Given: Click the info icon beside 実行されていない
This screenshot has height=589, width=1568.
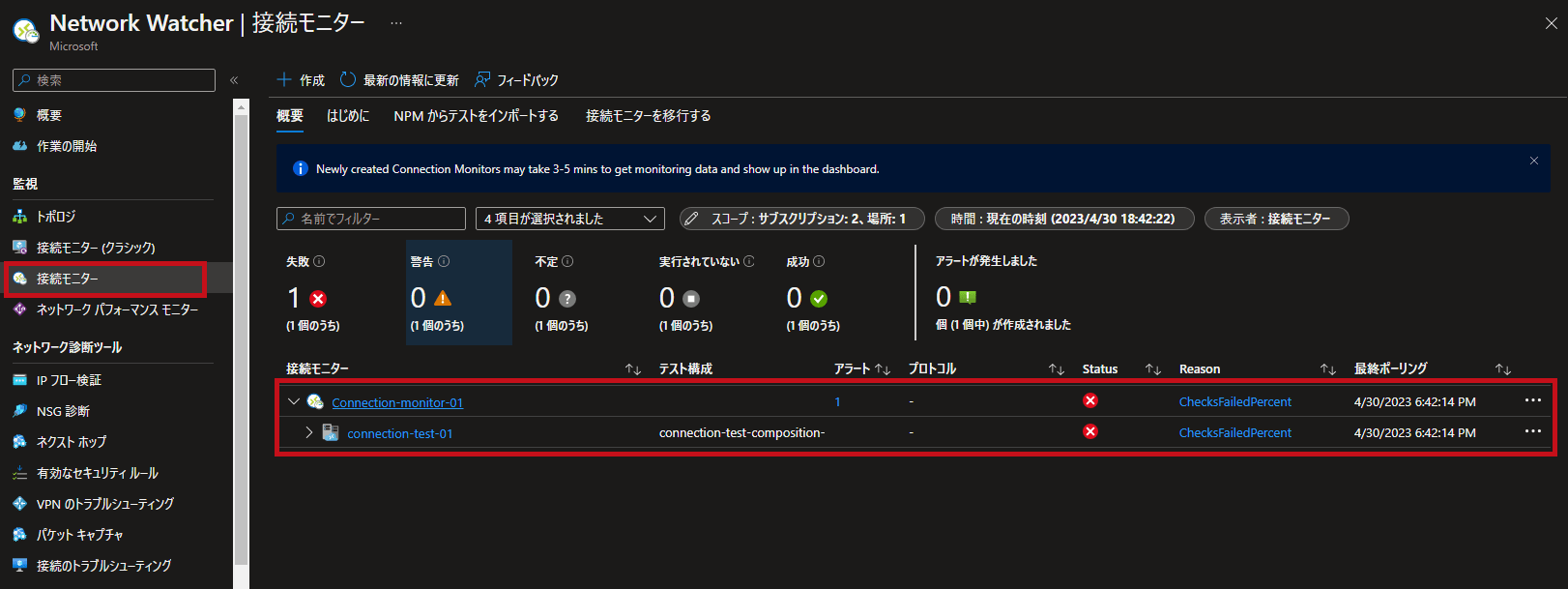Looking at the screenshot, I should coord(749,261).
